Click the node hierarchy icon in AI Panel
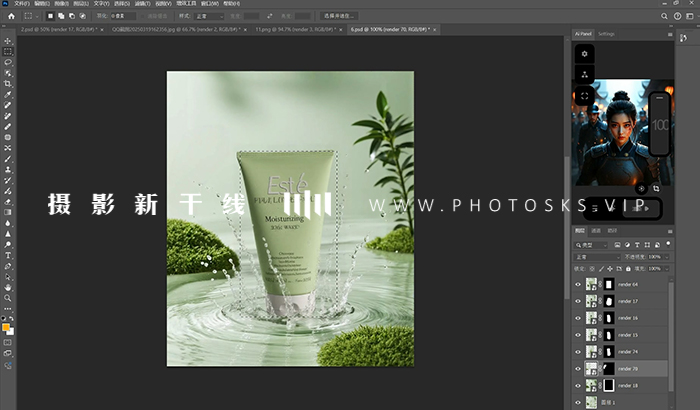Viewport: 700px width, 410px height. pos(584,75)
